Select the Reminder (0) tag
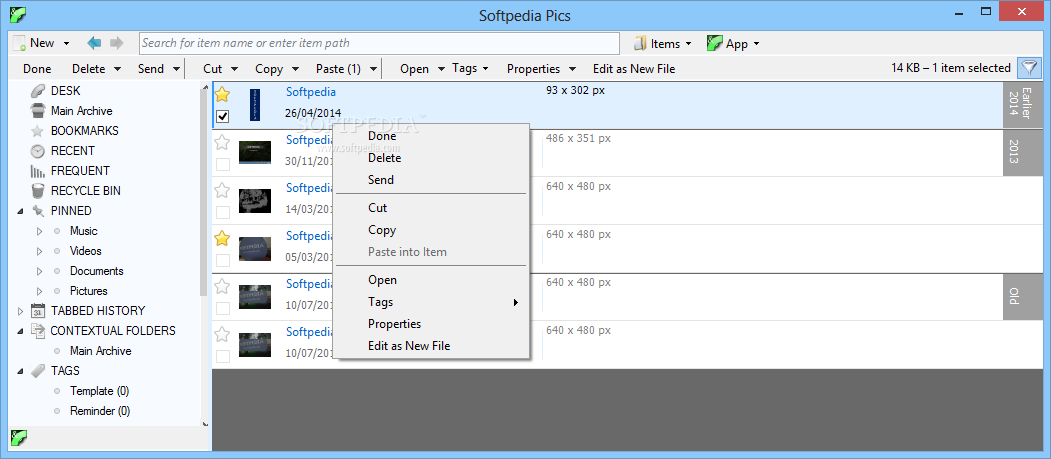The image size is (1051, 459). (x=100, y=411)
